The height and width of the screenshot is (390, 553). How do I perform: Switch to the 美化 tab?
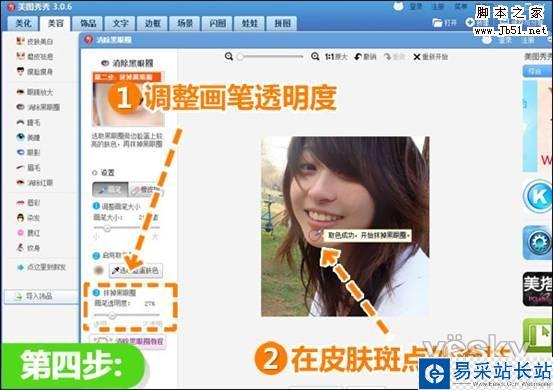click(x=23, y=23)
